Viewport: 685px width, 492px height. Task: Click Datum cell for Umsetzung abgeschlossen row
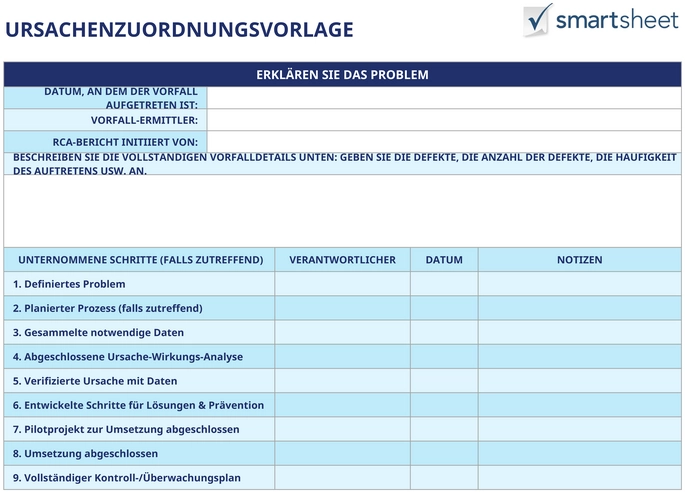[444, 454]
